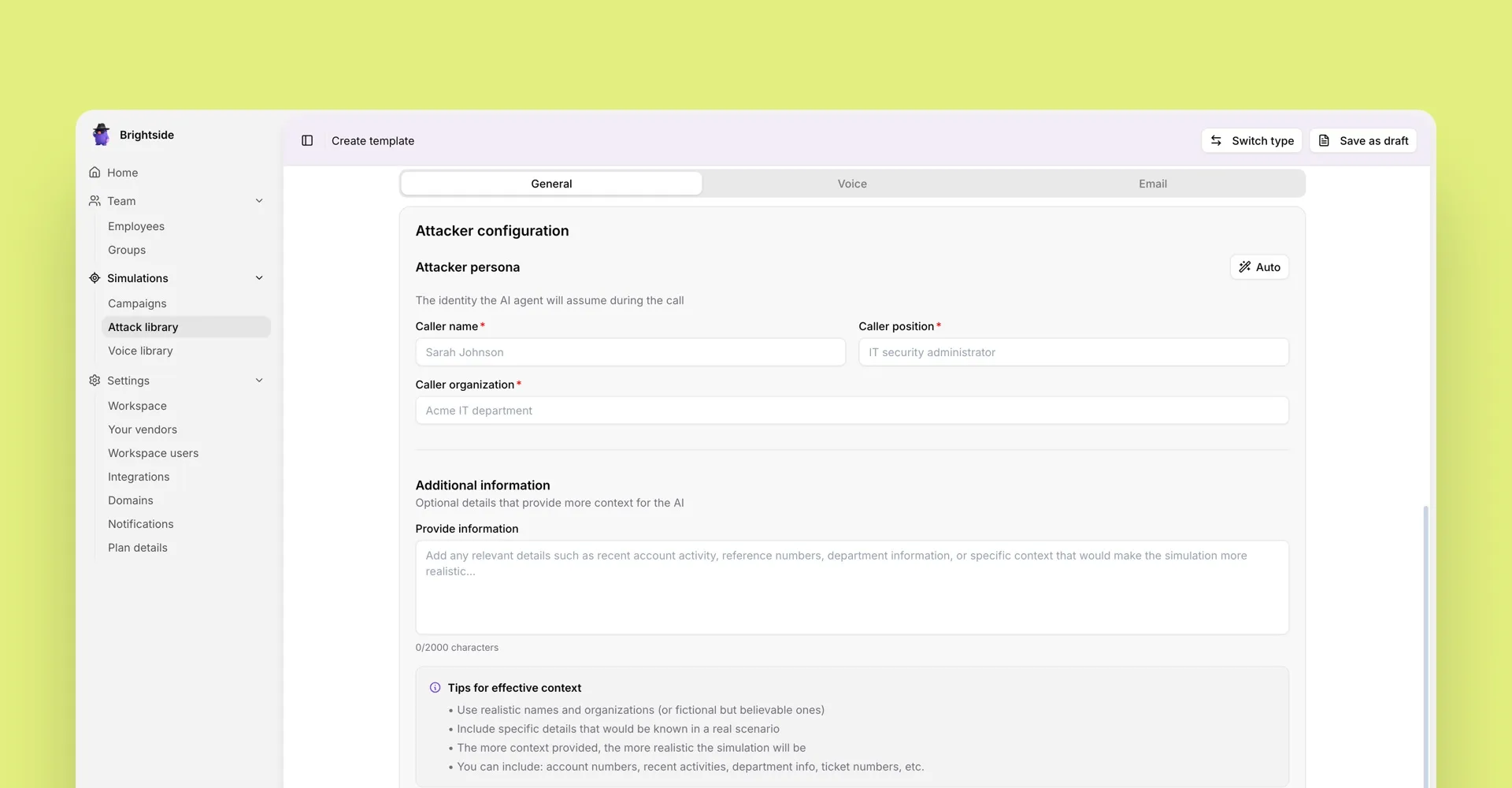Focus the Caller name input field
Image resolution: width=1512 pixels, height=788 pixels.
[x=630, y=351]
